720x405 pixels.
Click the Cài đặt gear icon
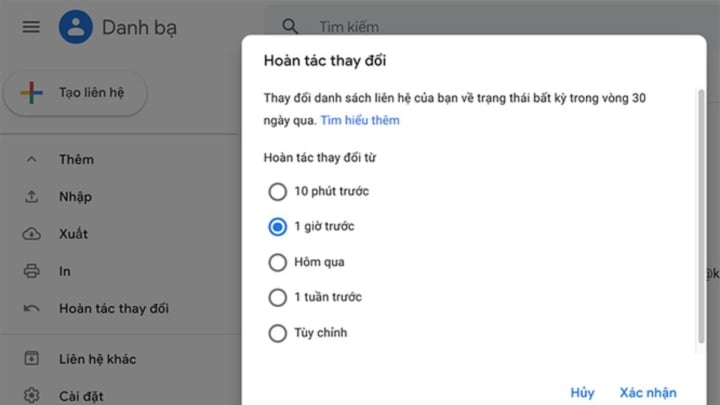coord(31,395)
